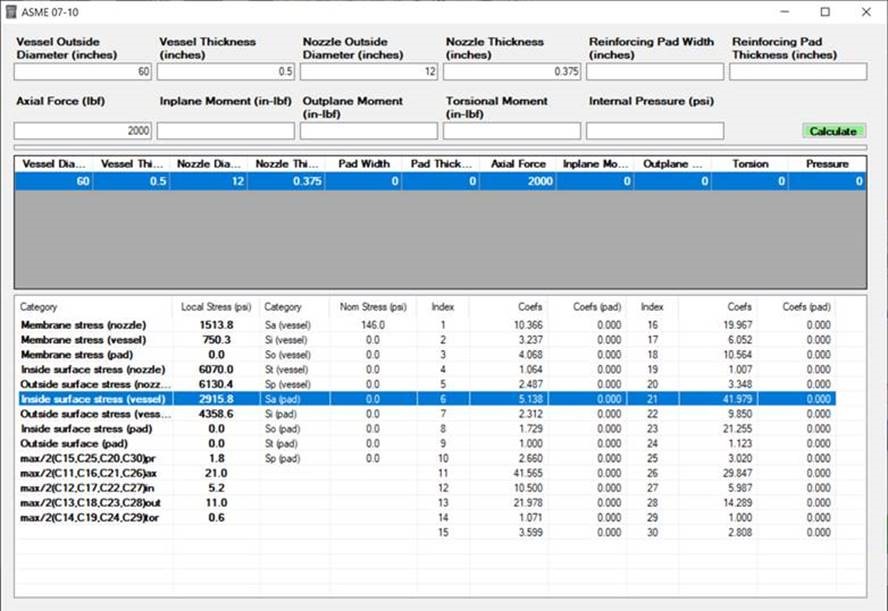Image resolution: width=888 pixels, height=611 pixels.
Task: Click the Inplane Mo... column header
Action: click(595, 164)
